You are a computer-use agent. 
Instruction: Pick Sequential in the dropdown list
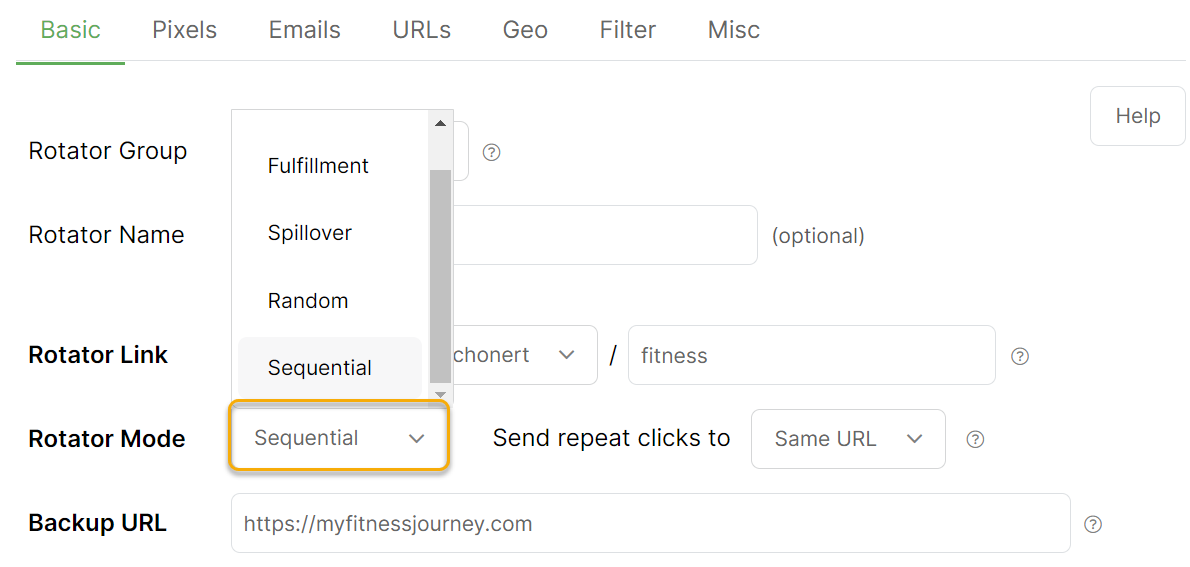(329, 368)
